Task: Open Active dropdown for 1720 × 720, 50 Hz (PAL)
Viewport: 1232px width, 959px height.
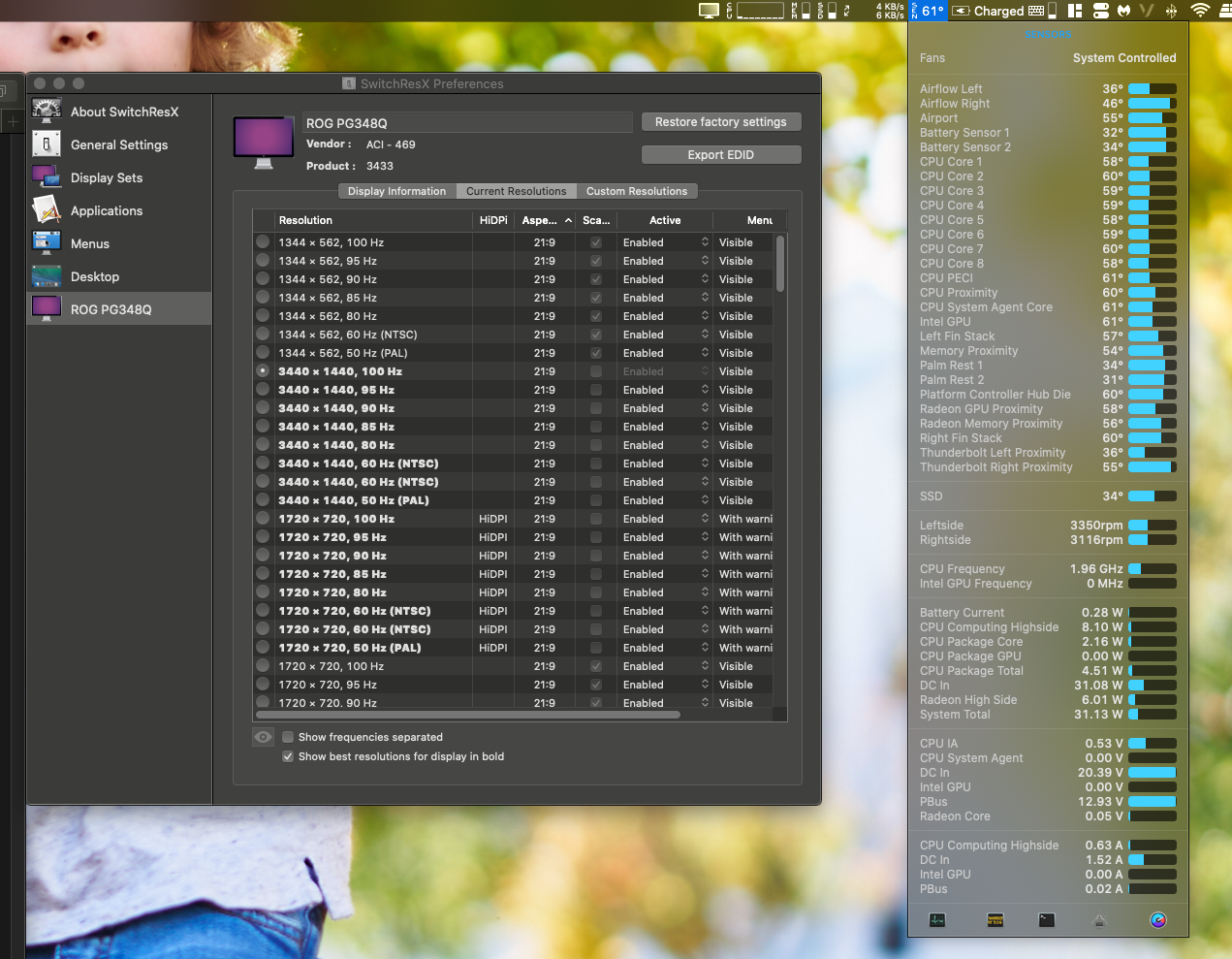Action: [x=665, y=648]
